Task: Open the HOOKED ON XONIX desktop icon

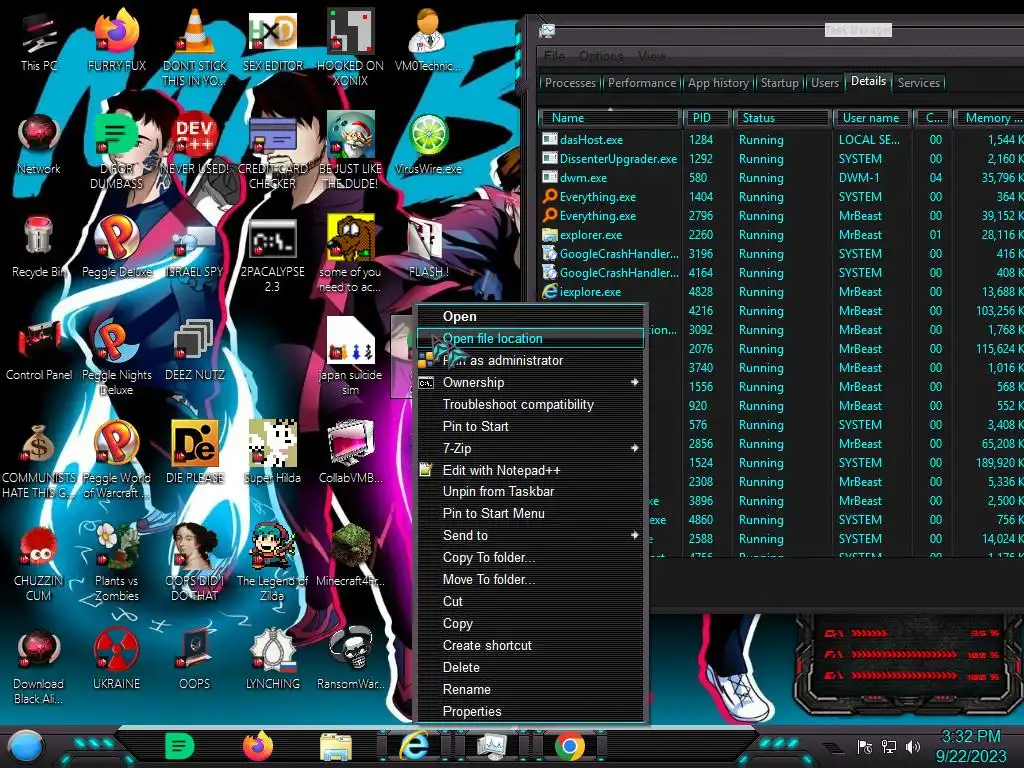Action: (x=350, y=47)
